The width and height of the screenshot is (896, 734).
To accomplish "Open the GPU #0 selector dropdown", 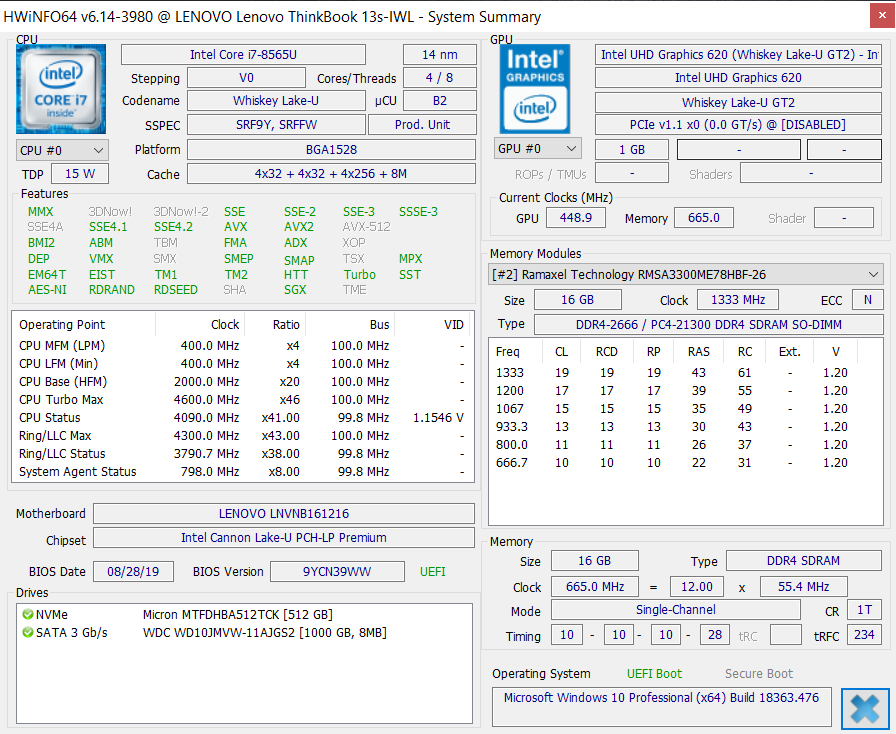I will pos(538,149).
